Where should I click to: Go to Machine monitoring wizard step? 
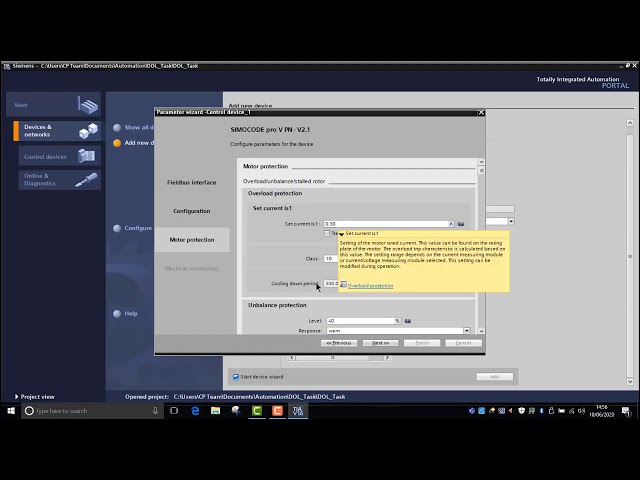(191, 268)
